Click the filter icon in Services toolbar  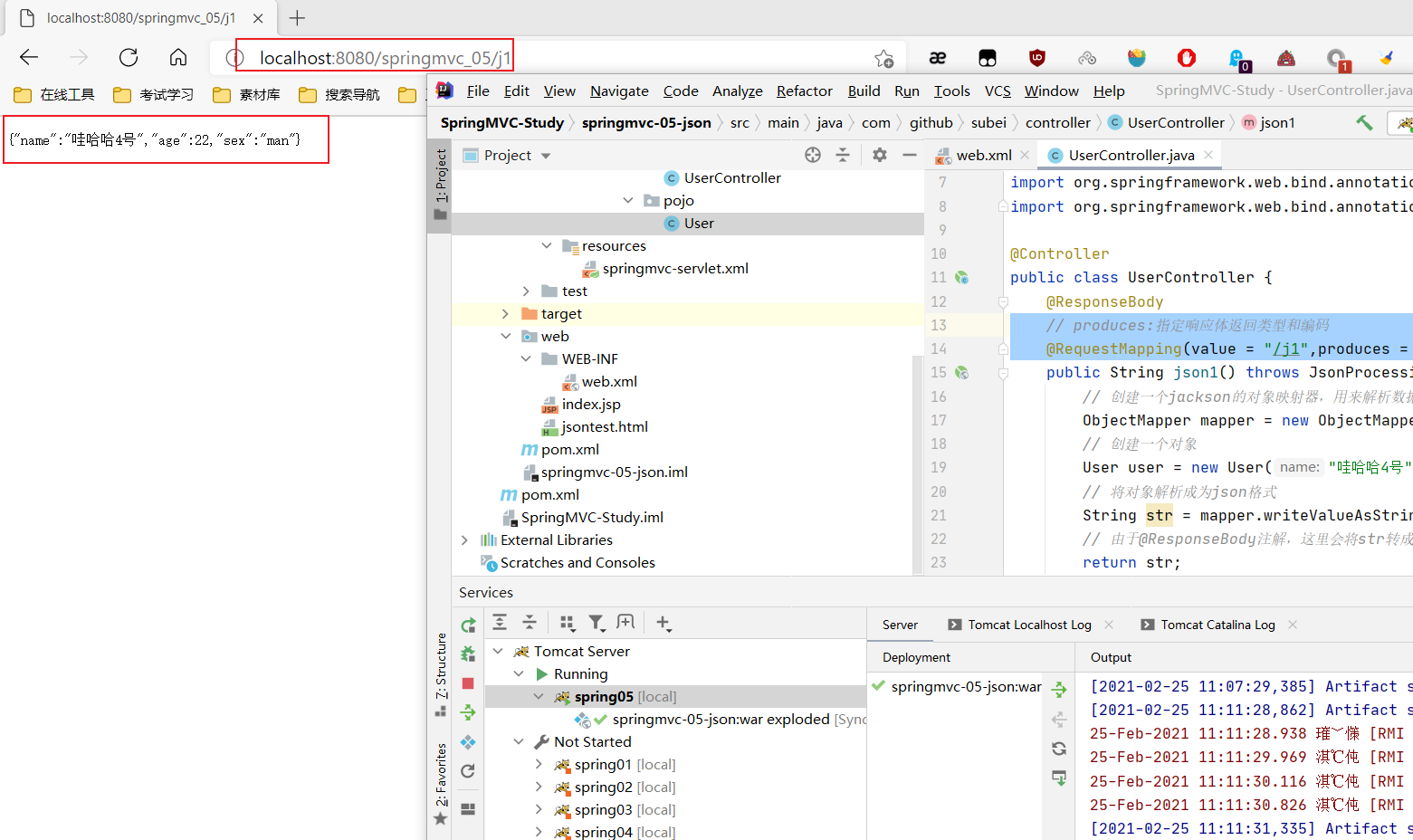(x=596, y=623)
